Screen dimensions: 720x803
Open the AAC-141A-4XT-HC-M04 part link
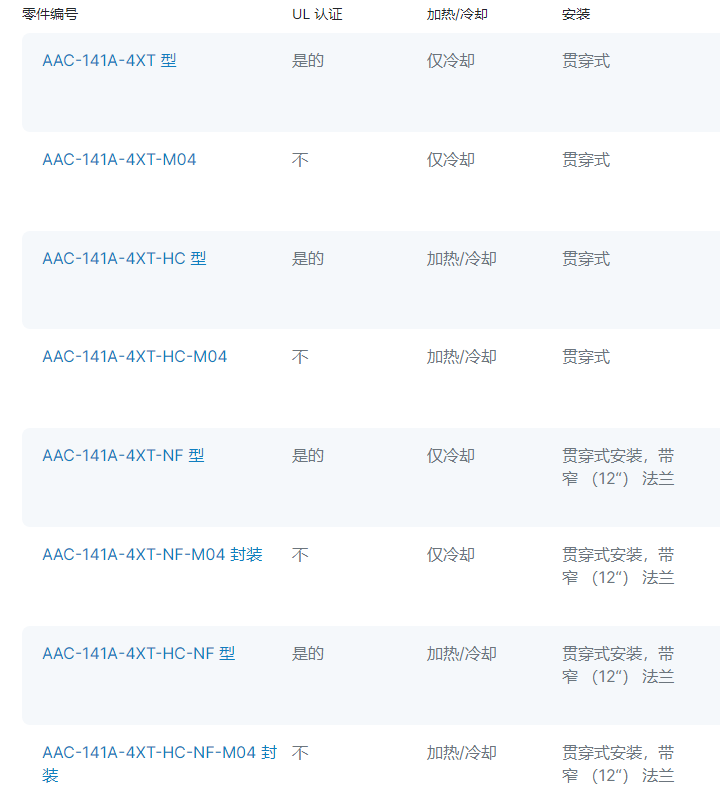pos(134,357)
